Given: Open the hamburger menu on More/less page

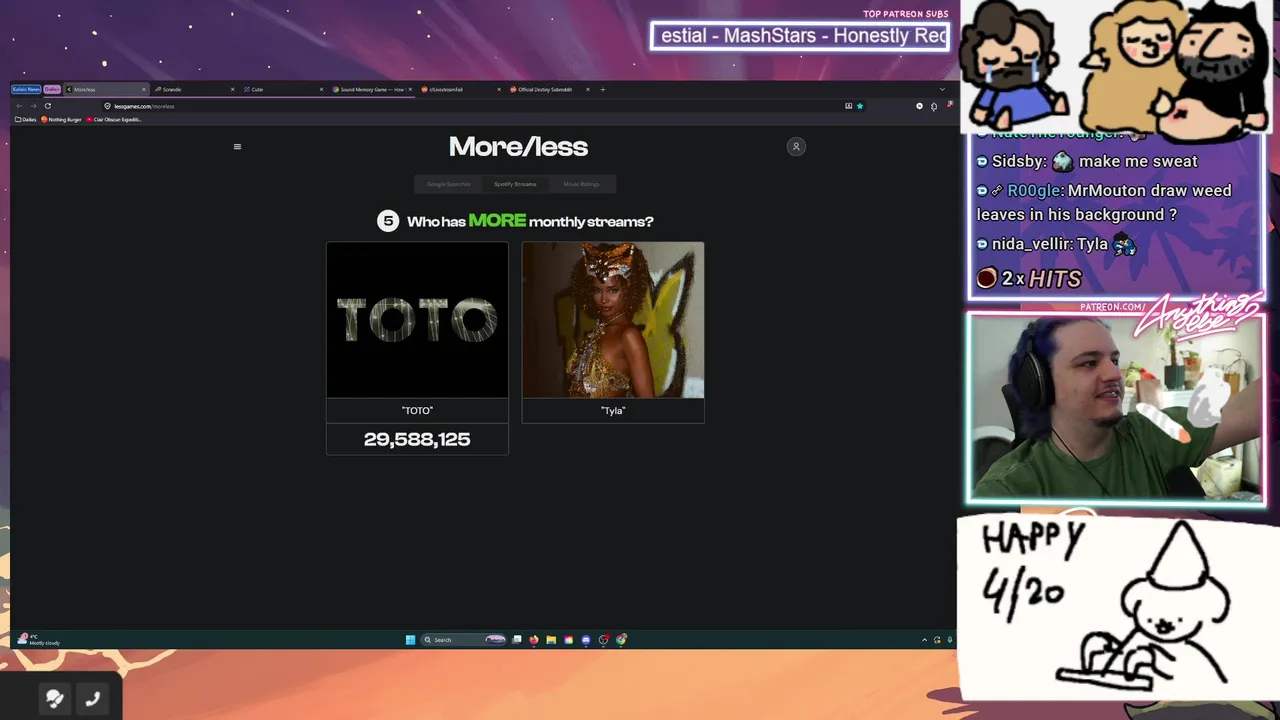Looking at the screenshot, I should (237, 147).
